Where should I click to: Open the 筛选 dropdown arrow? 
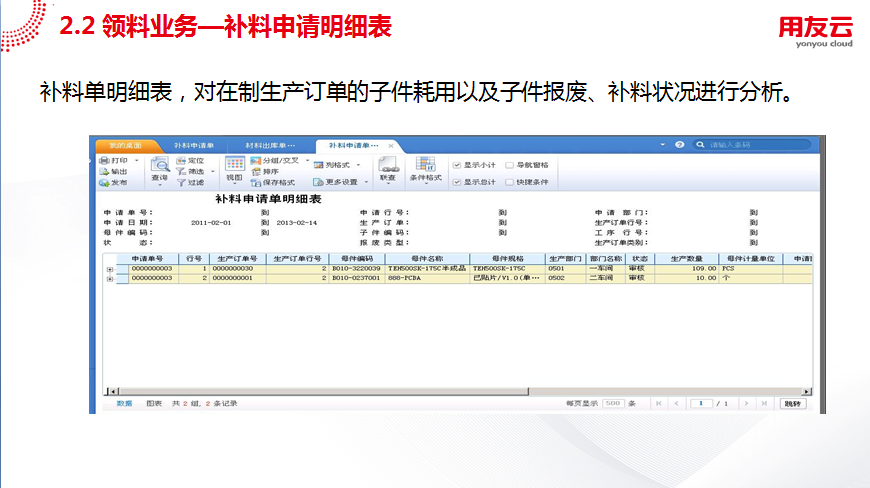213,171
